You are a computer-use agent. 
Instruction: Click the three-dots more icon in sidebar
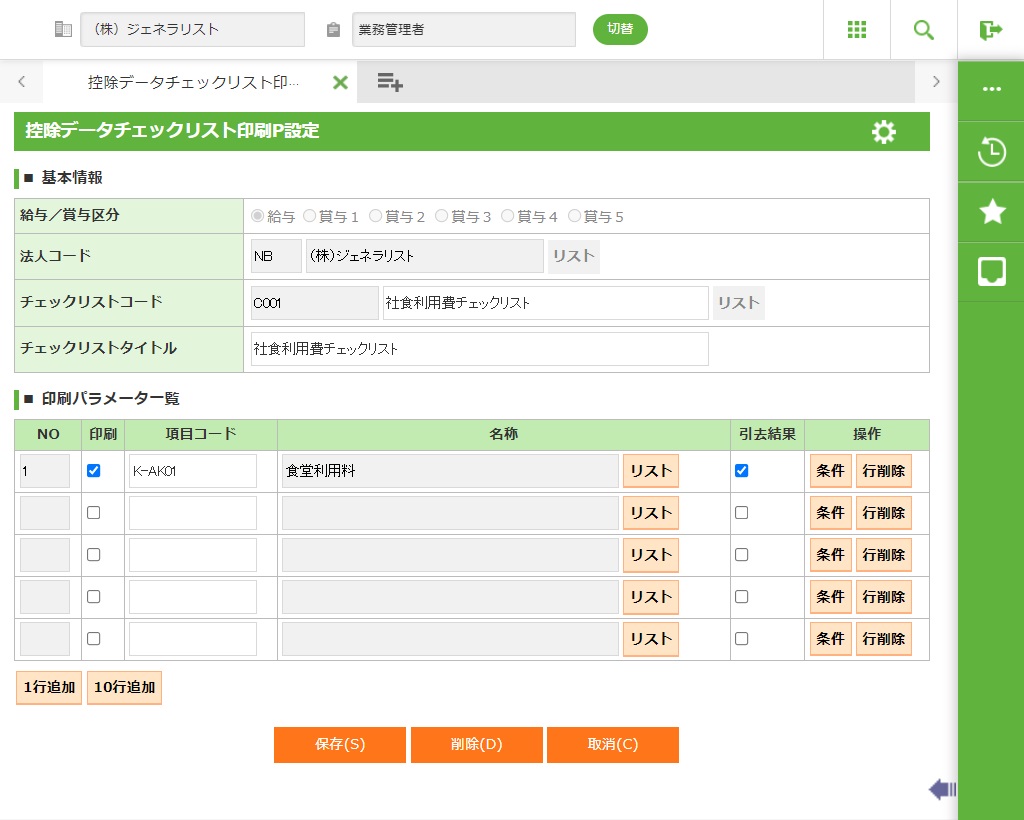[x=991, y=89]
